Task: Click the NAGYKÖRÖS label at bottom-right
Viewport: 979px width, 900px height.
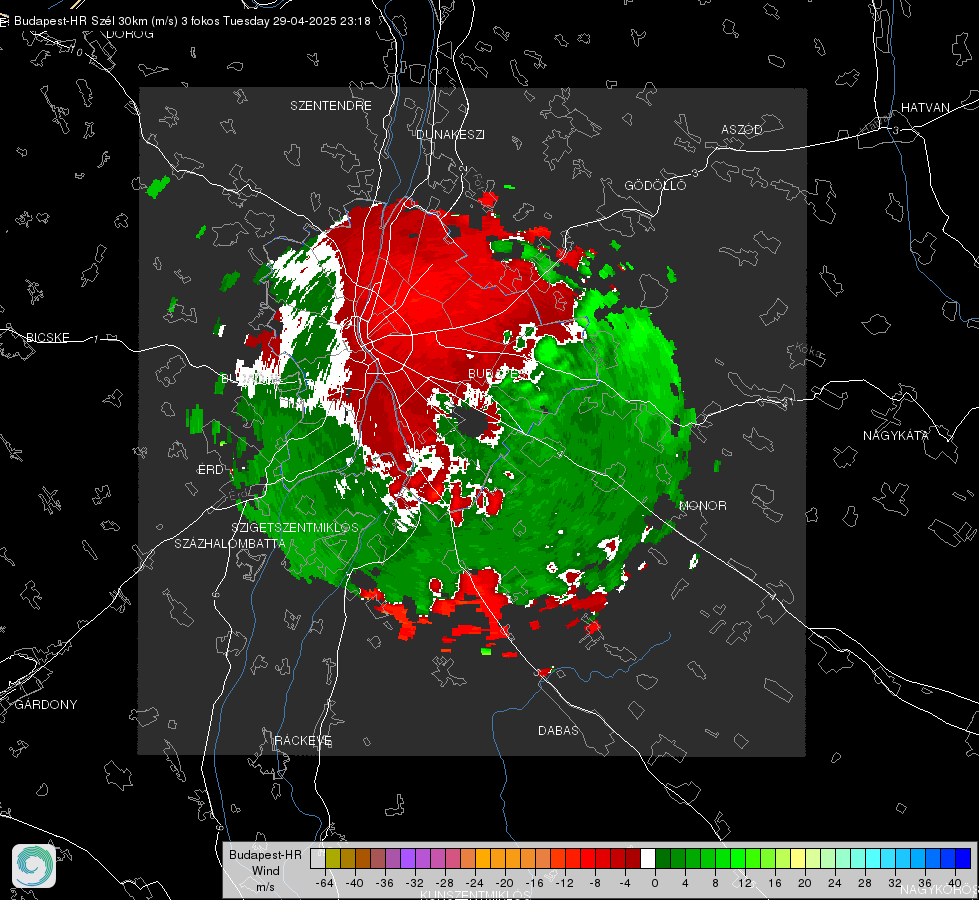Action: click(x=940, y=890)
